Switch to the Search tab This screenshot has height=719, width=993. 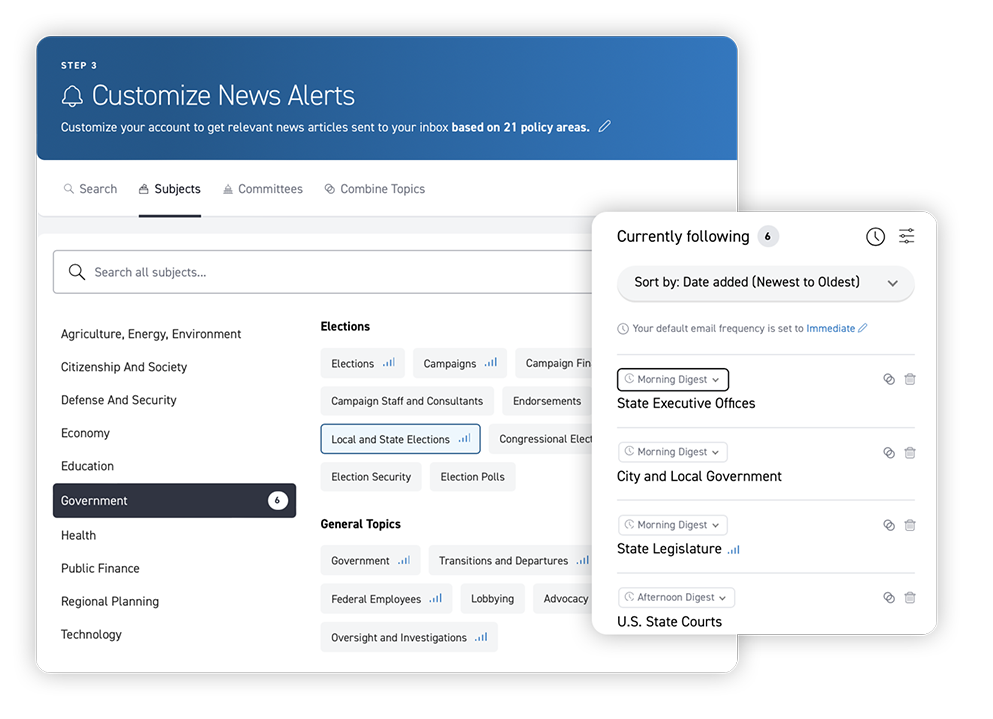point(90,188)
